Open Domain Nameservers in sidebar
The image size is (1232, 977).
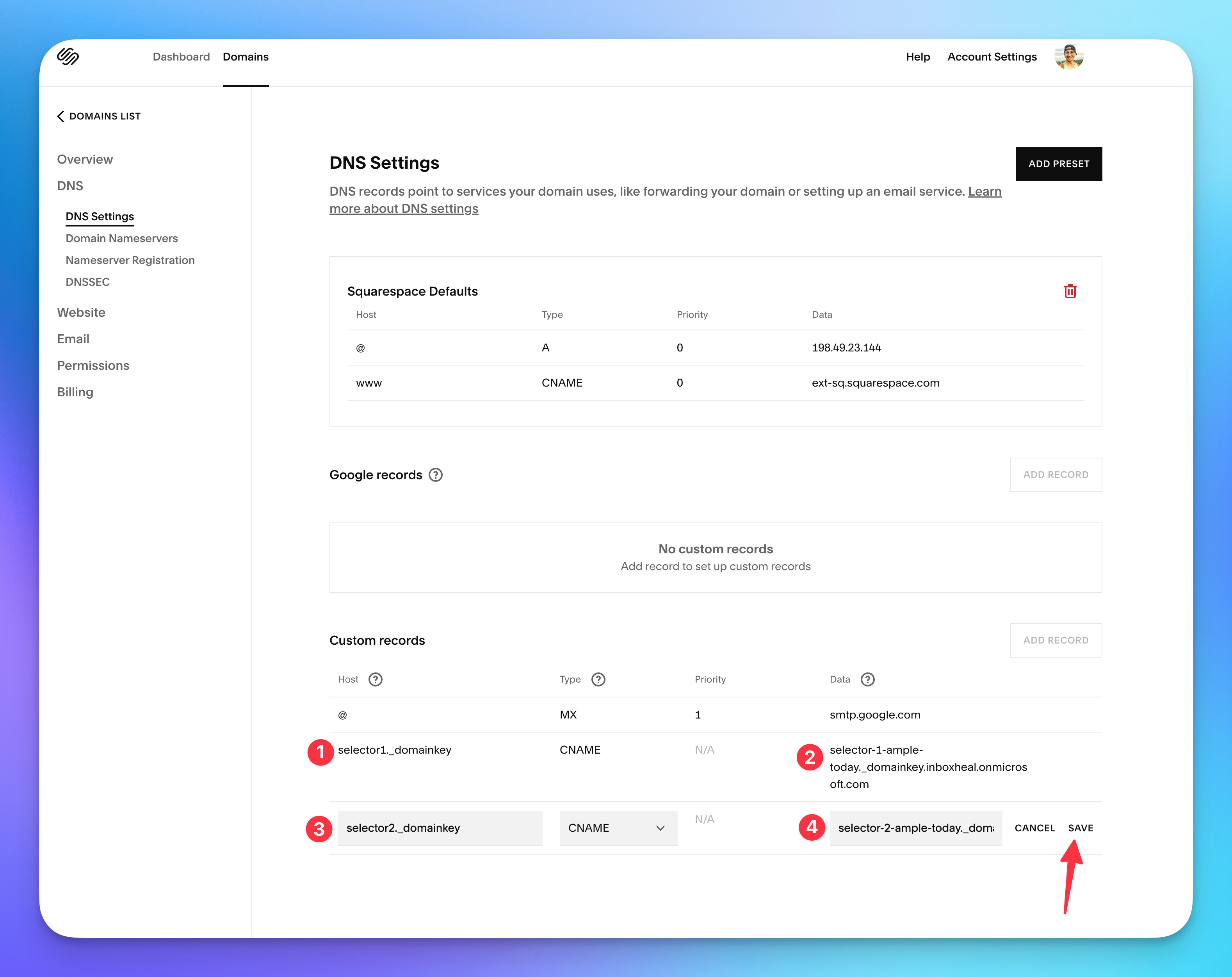tap(122, 238)
